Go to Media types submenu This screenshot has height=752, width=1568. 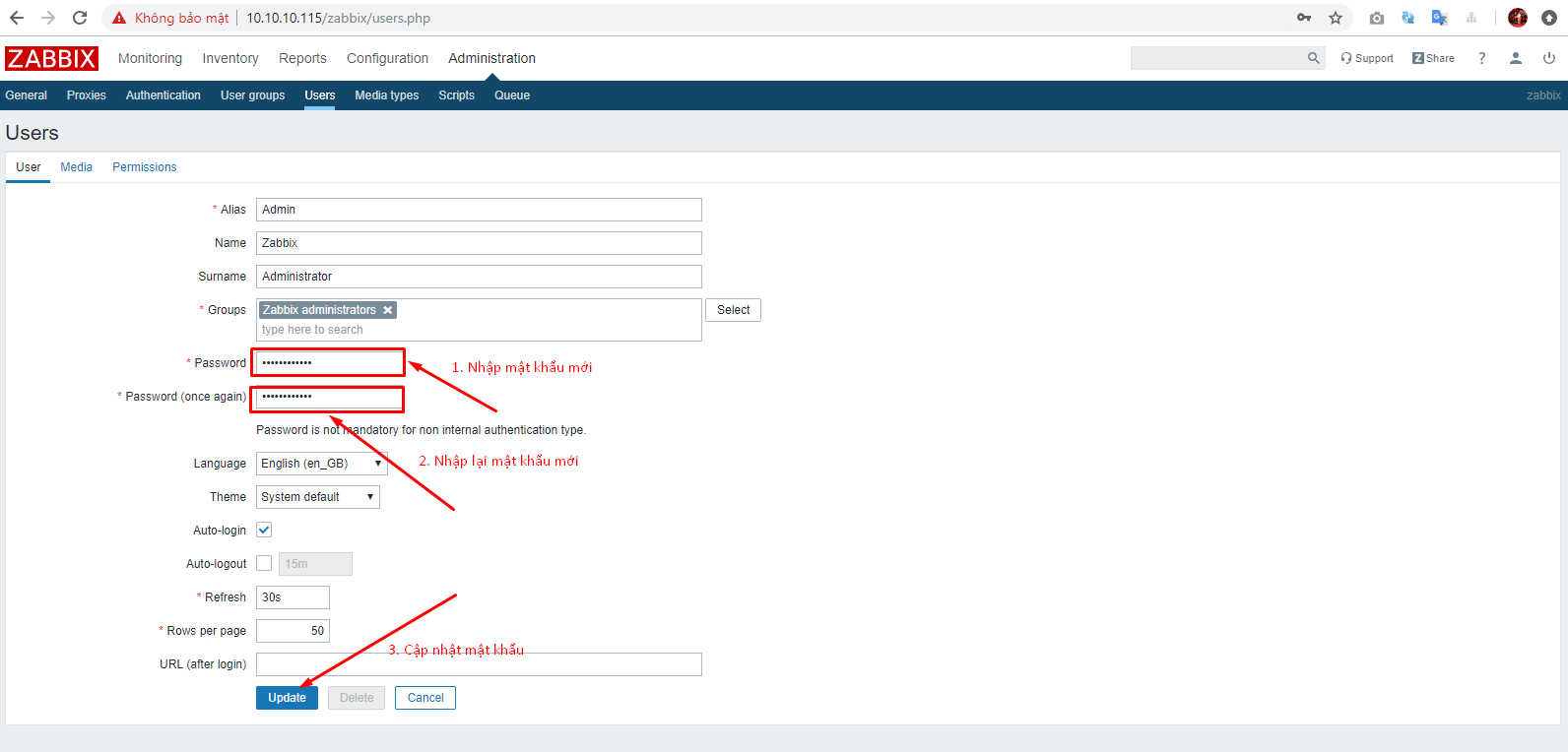pyautogui.click(x=387, y=95)
